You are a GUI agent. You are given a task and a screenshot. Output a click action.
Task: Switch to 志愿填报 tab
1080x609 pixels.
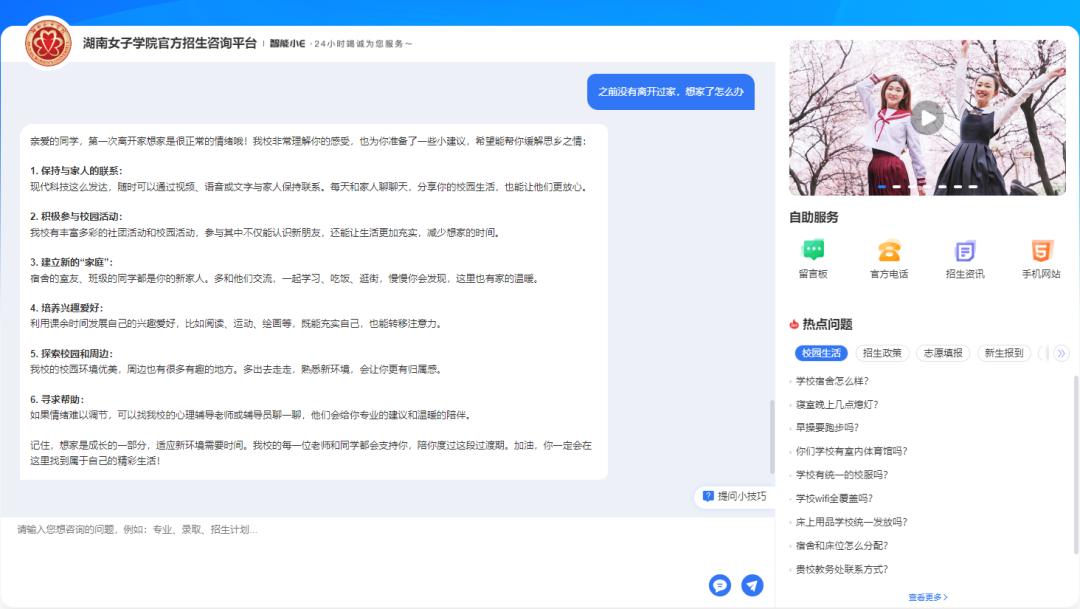942,353
